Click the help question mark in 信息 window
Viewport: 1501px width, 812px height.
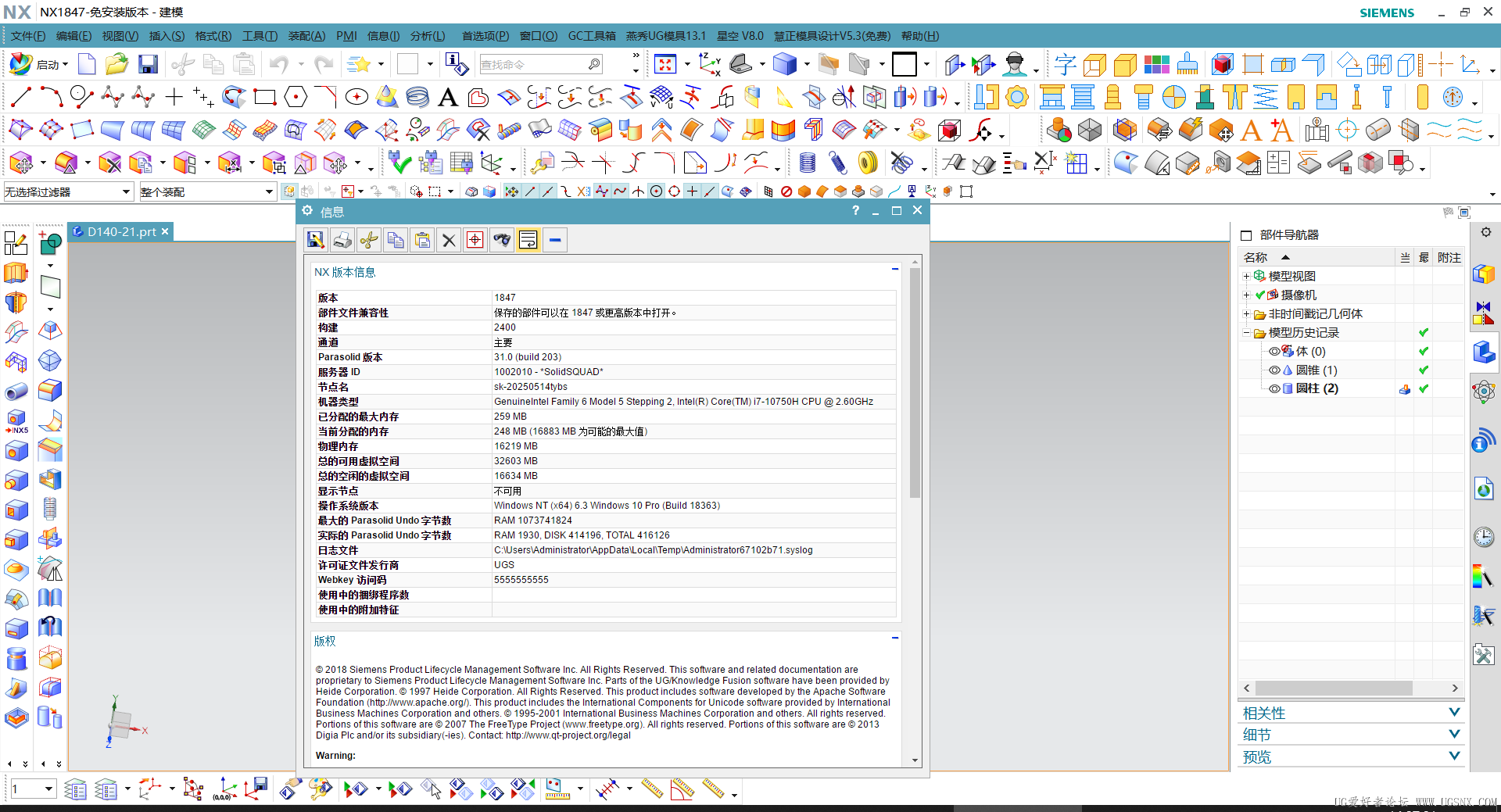(855, 211)
